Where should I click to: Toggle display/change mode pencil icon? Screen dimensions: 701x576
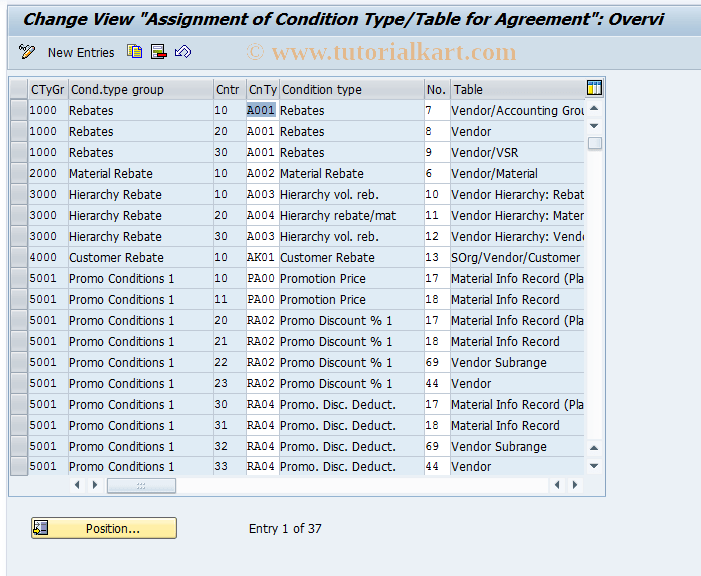click(26, 52)
